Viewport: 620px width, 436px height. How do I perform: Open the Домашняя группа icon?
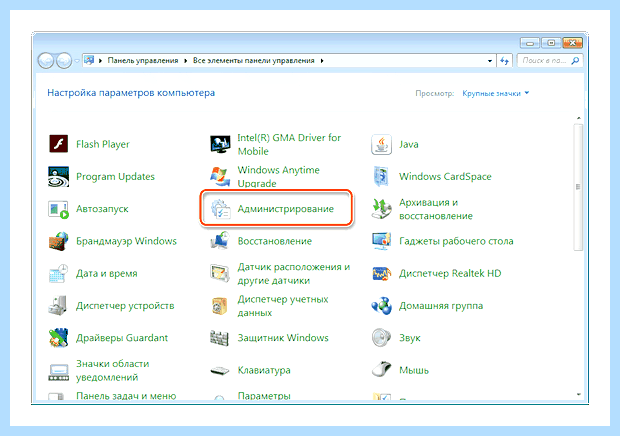coord(382,306)
